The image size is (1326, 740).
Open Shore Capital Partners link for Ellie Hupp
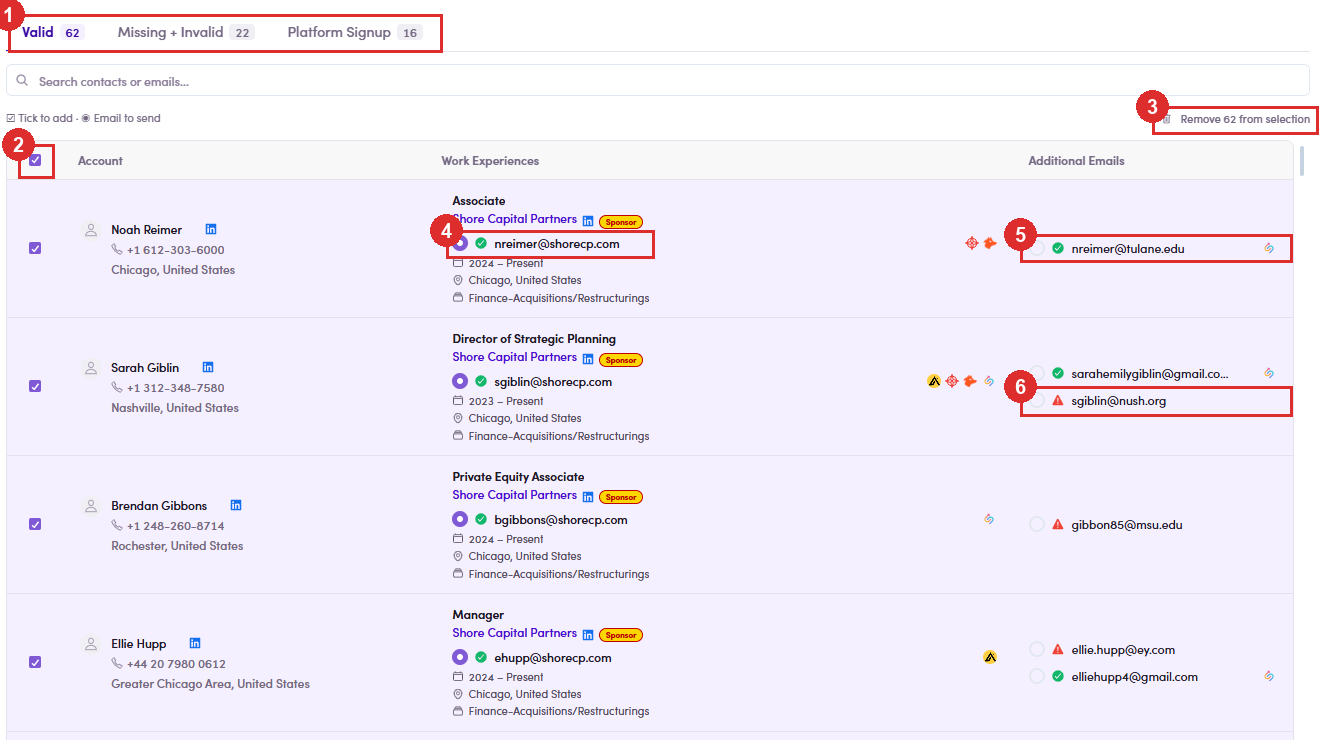pyautogui.click(x=514, y=633)
